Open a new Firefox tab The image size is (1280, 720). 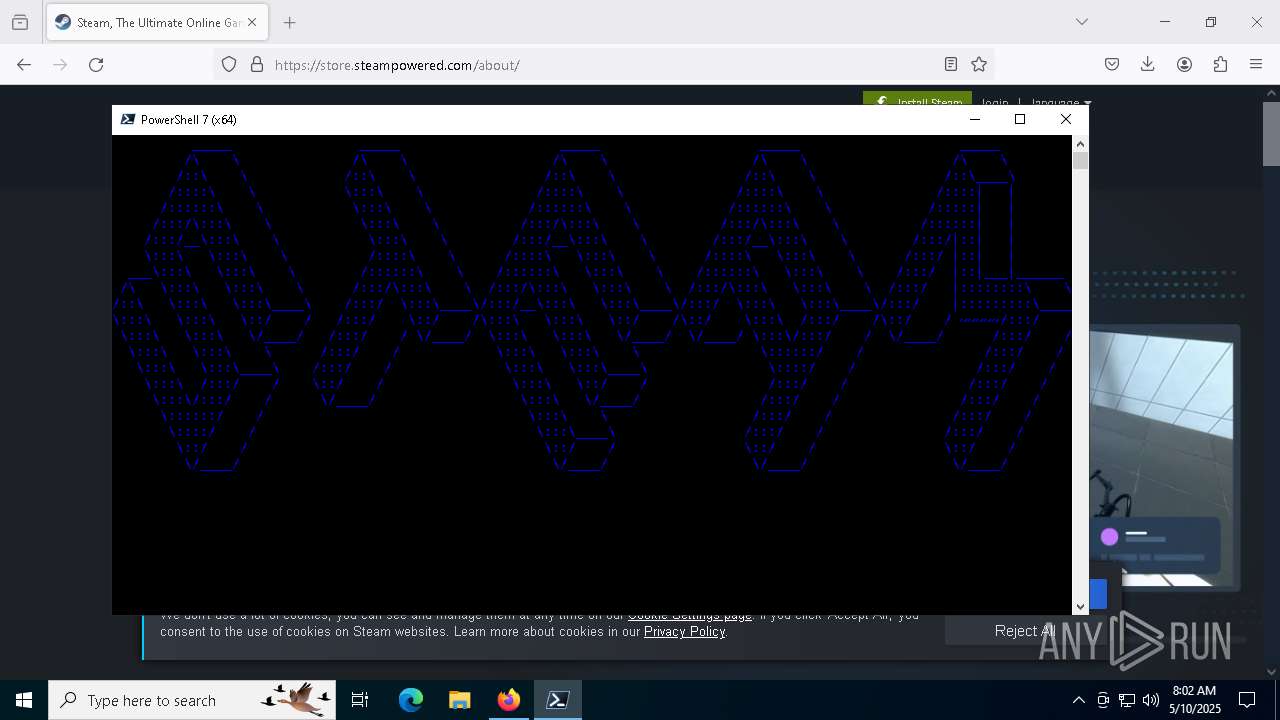(x=289, y=22)
